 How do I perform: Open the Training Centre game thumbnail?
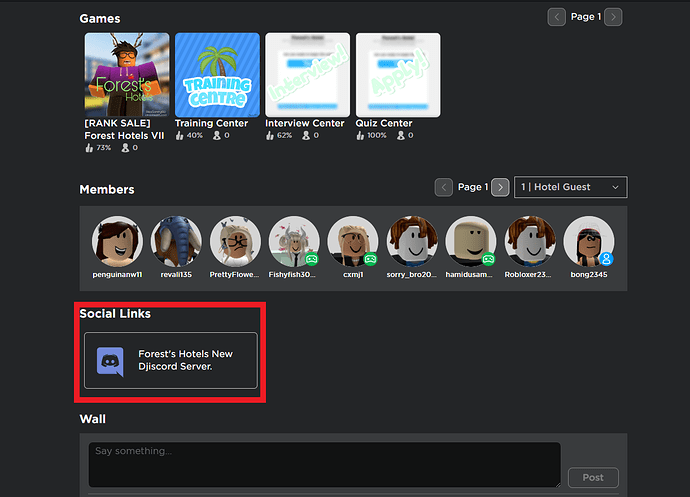tap(217, 75)
